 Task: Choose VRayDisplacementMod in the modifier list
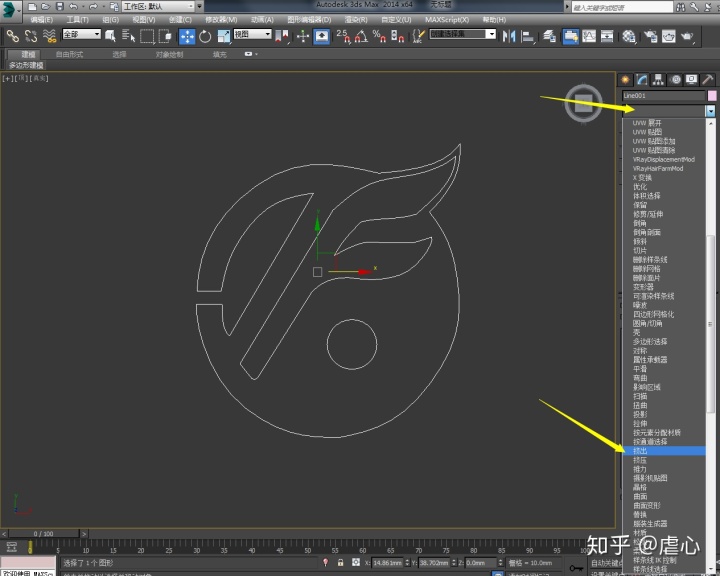664,159
